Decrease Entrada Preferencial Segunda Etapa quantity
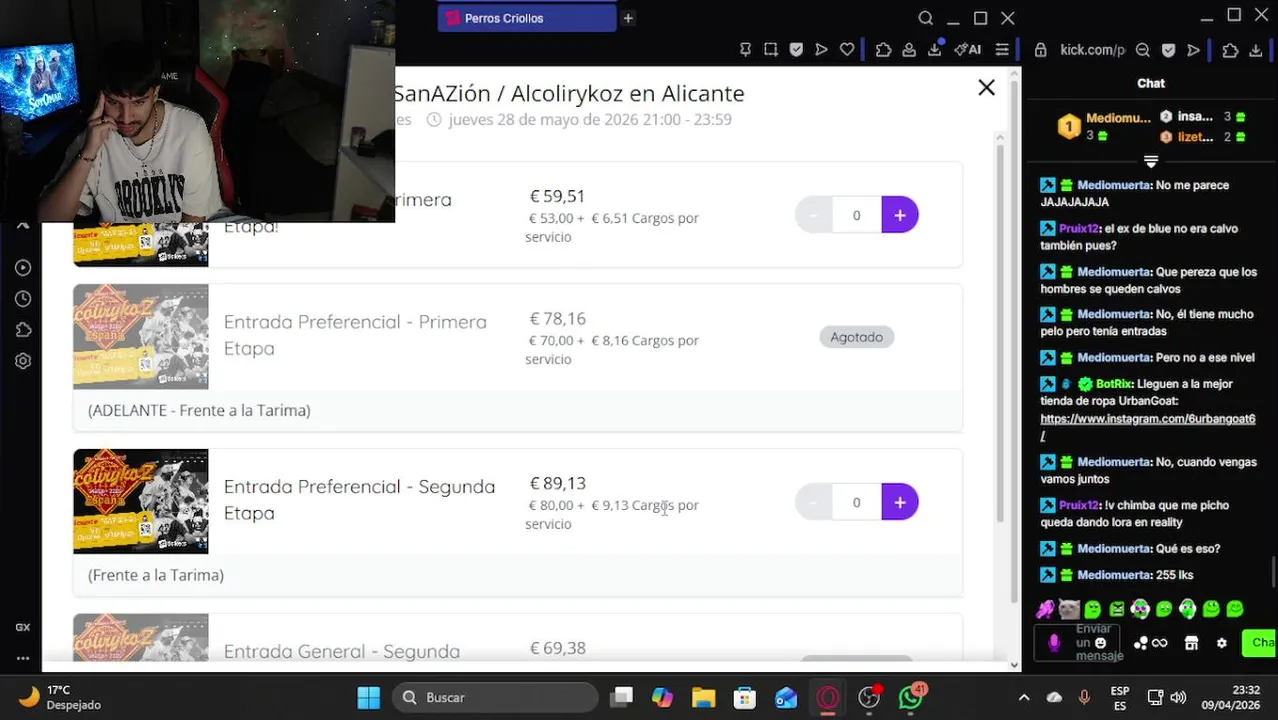1278x720 pixels. click(813, 502)
